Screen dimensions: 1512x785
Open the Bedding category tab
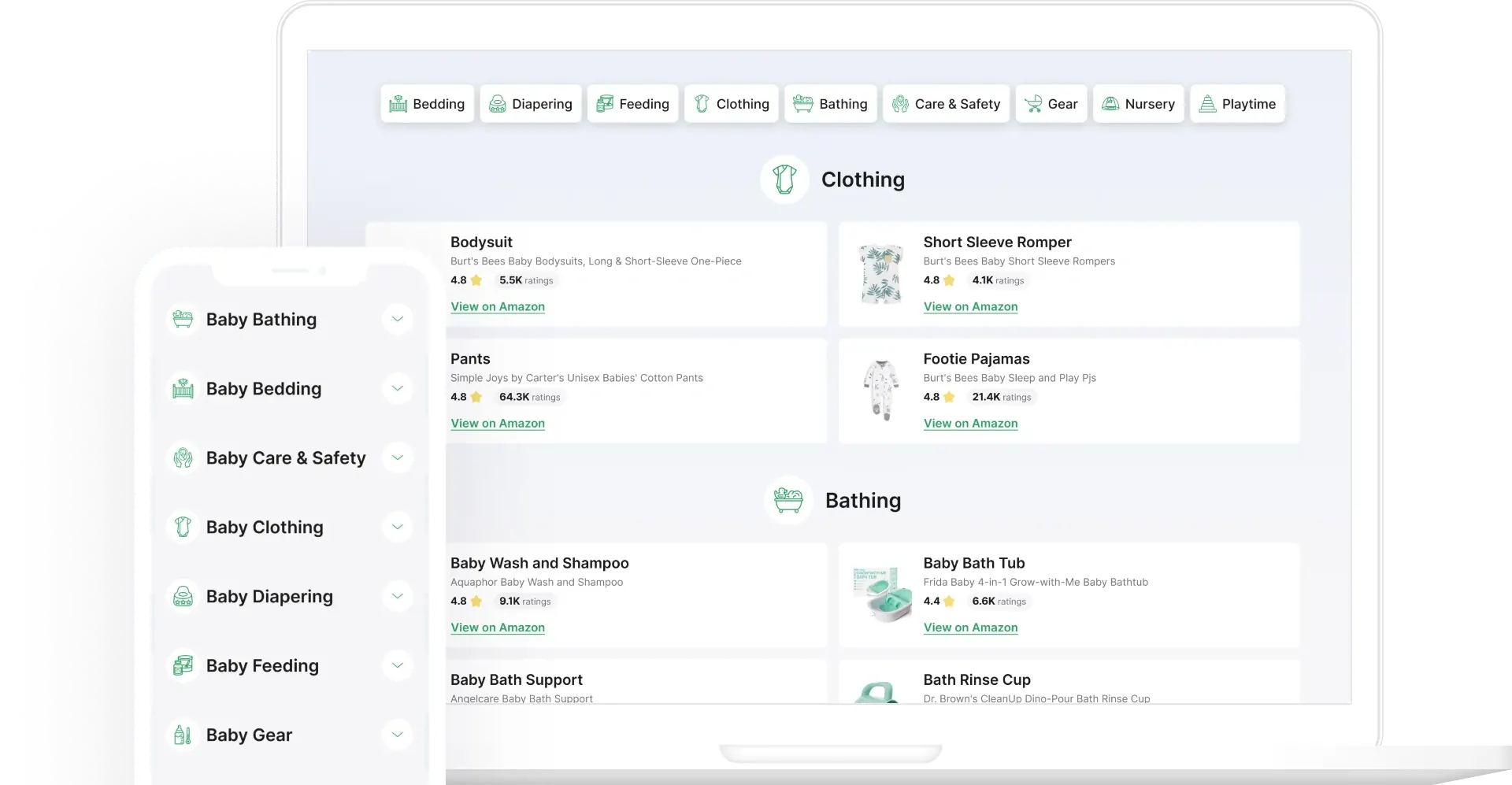[427, 104]
